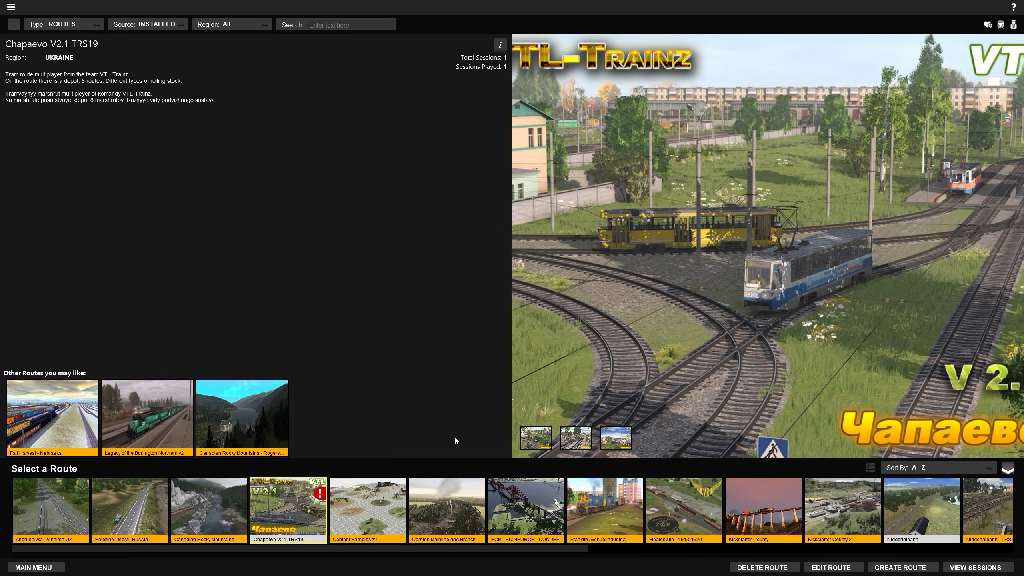Open the Region filter dropdown
This screenshot has width=1024, height=576.
(x=231, y=24)
